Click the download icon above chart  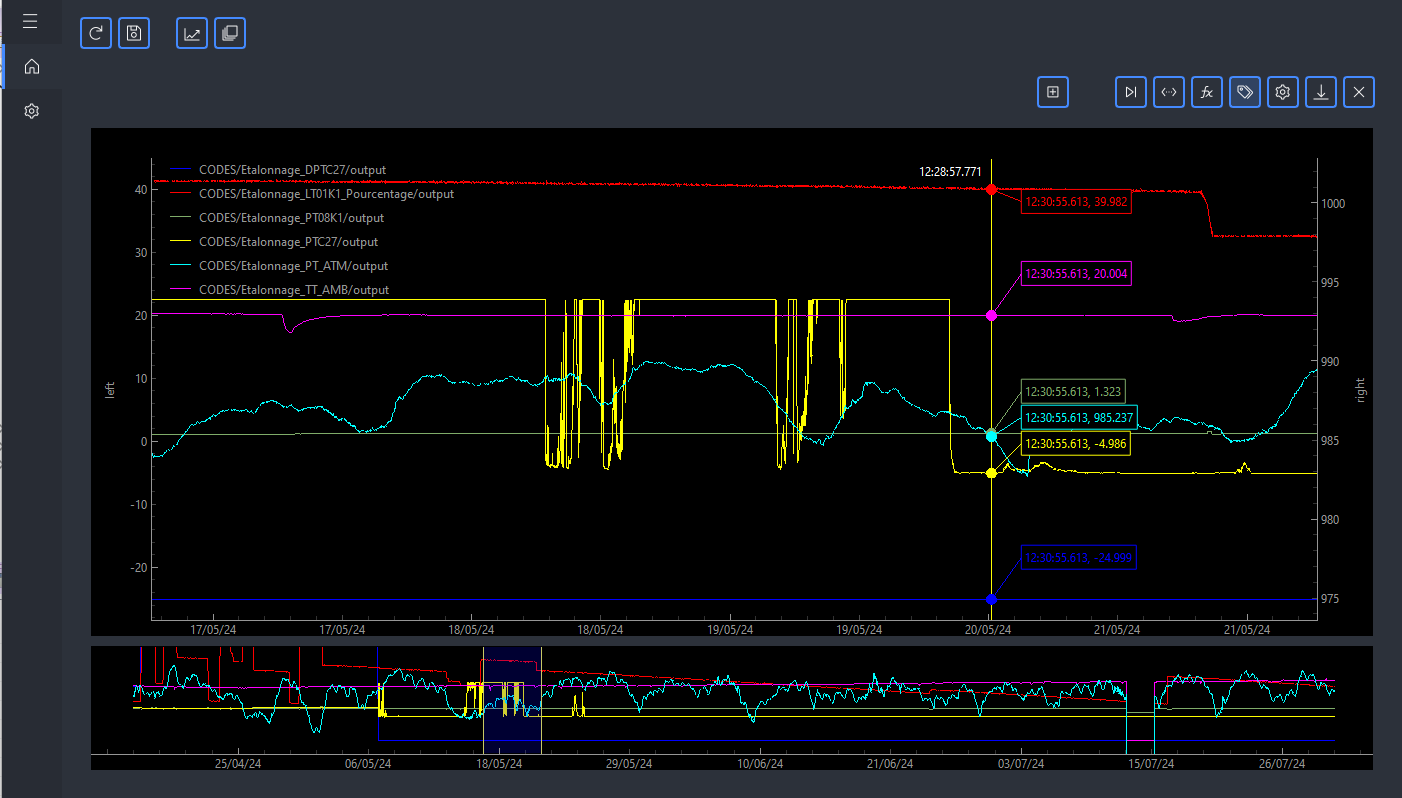1321,92
